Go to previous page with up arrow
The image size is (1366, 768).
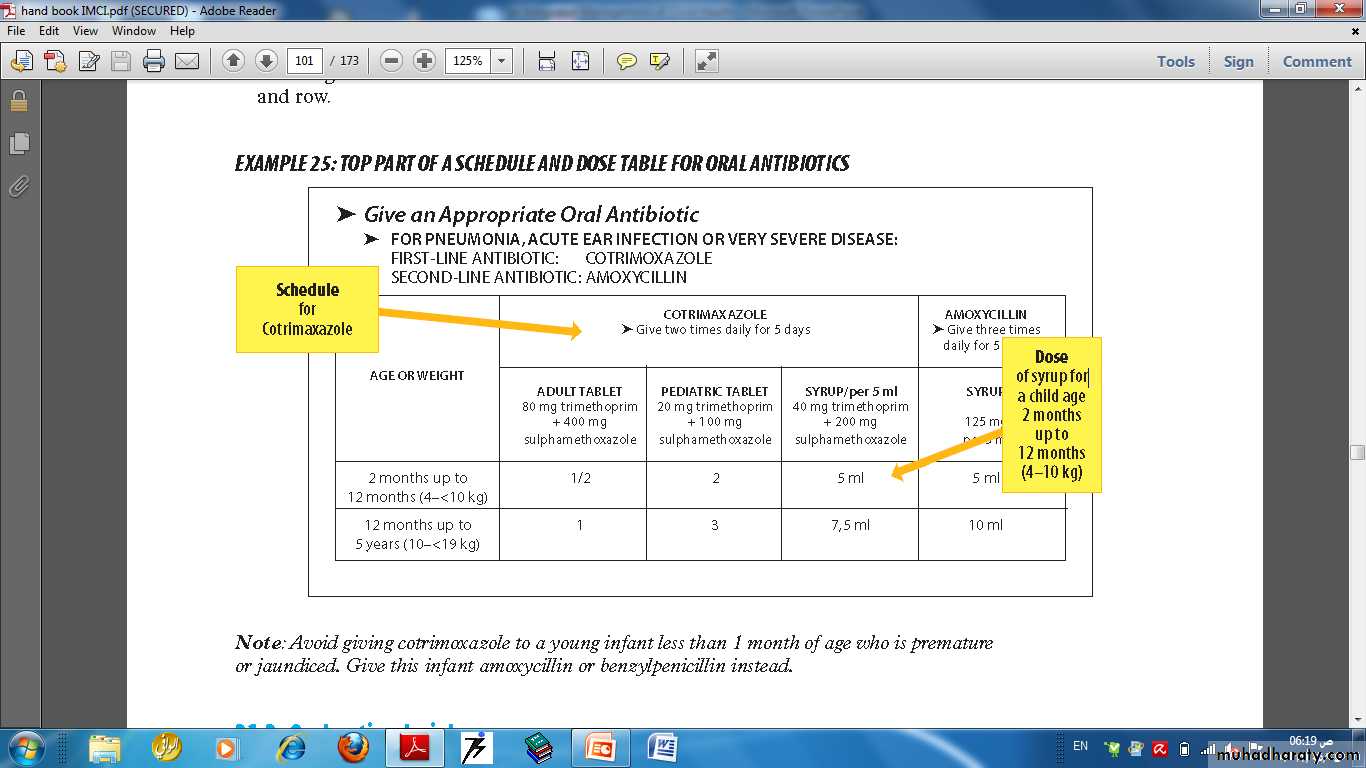click(233, 61)
